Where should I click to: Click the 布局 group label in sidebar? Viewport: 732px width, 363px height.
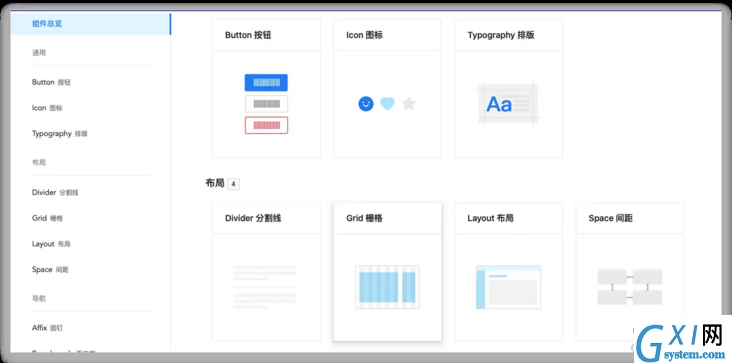[39, 163]
